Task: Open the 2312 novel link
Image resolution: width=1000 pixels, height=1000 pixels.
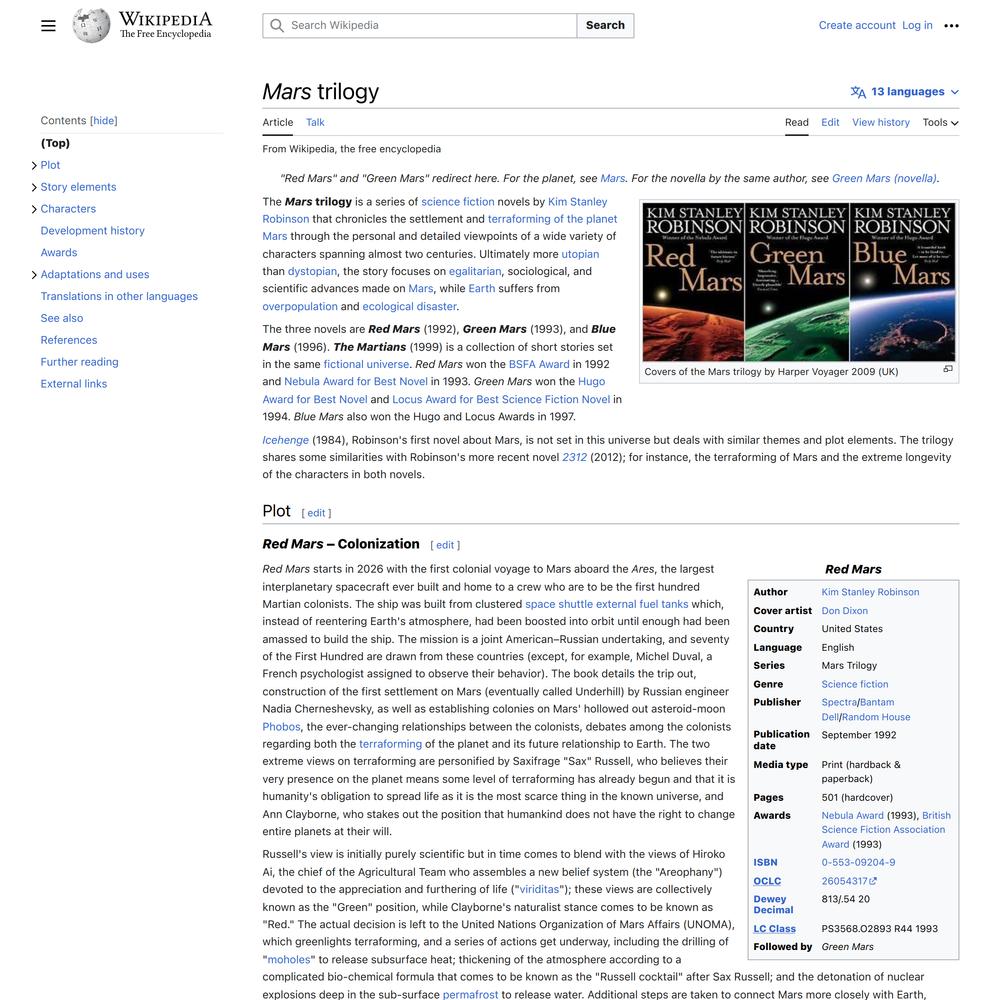Action: pyautogui.click(x=574, y=457)
